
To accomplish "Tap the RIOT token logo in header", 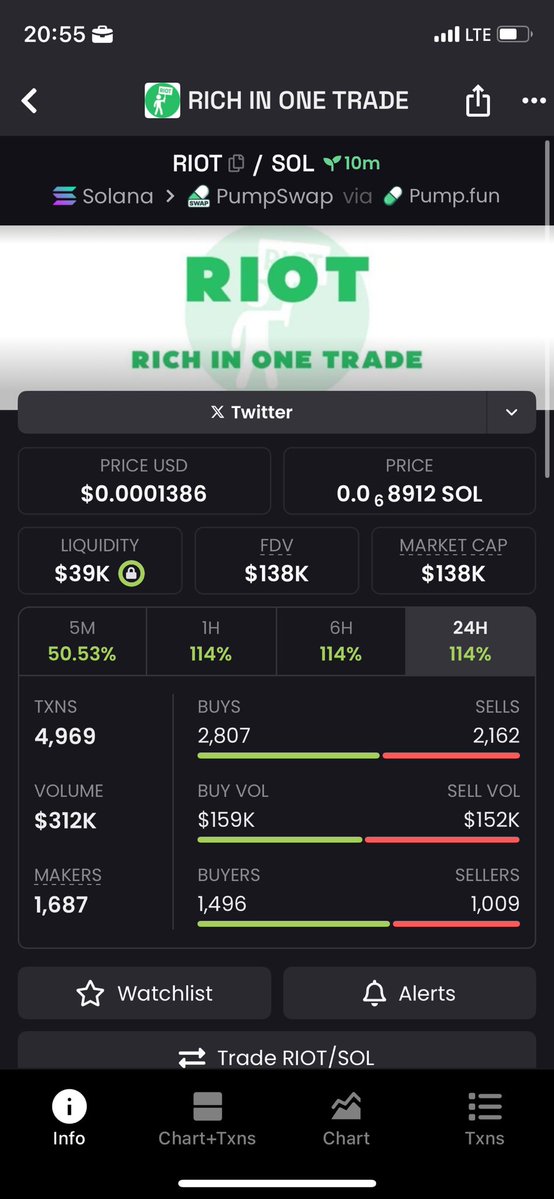I will click(x=162, y=101).
